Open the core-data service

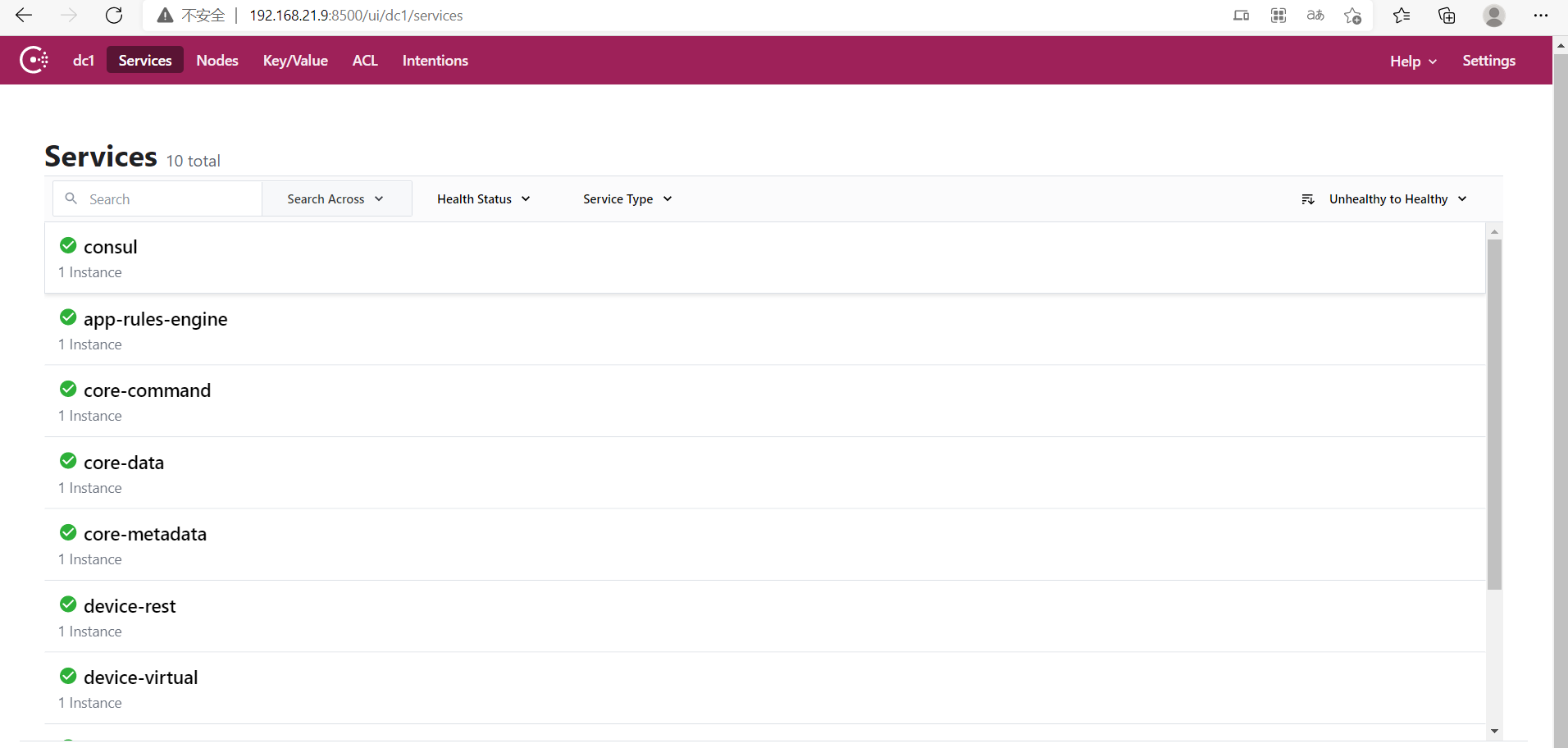pos(764,473)
